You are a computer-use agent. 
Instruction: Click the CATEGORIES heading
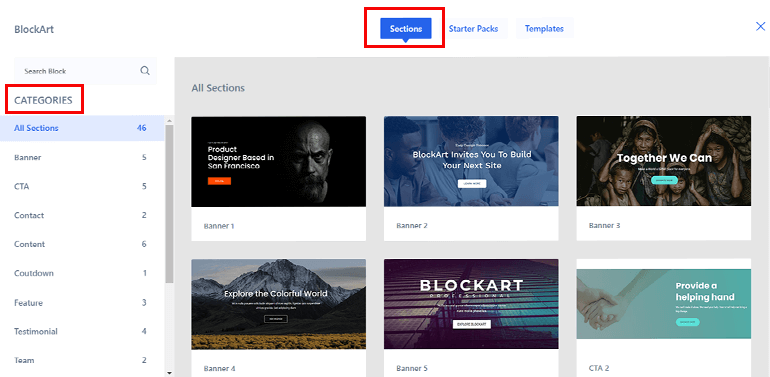point(43,101)
